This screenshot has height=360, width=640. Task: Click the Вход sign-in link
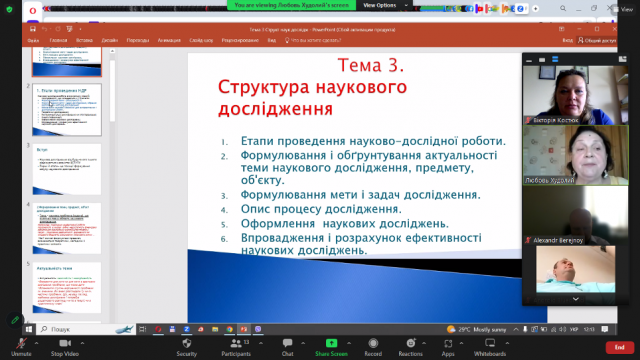(x=567, y=40)
